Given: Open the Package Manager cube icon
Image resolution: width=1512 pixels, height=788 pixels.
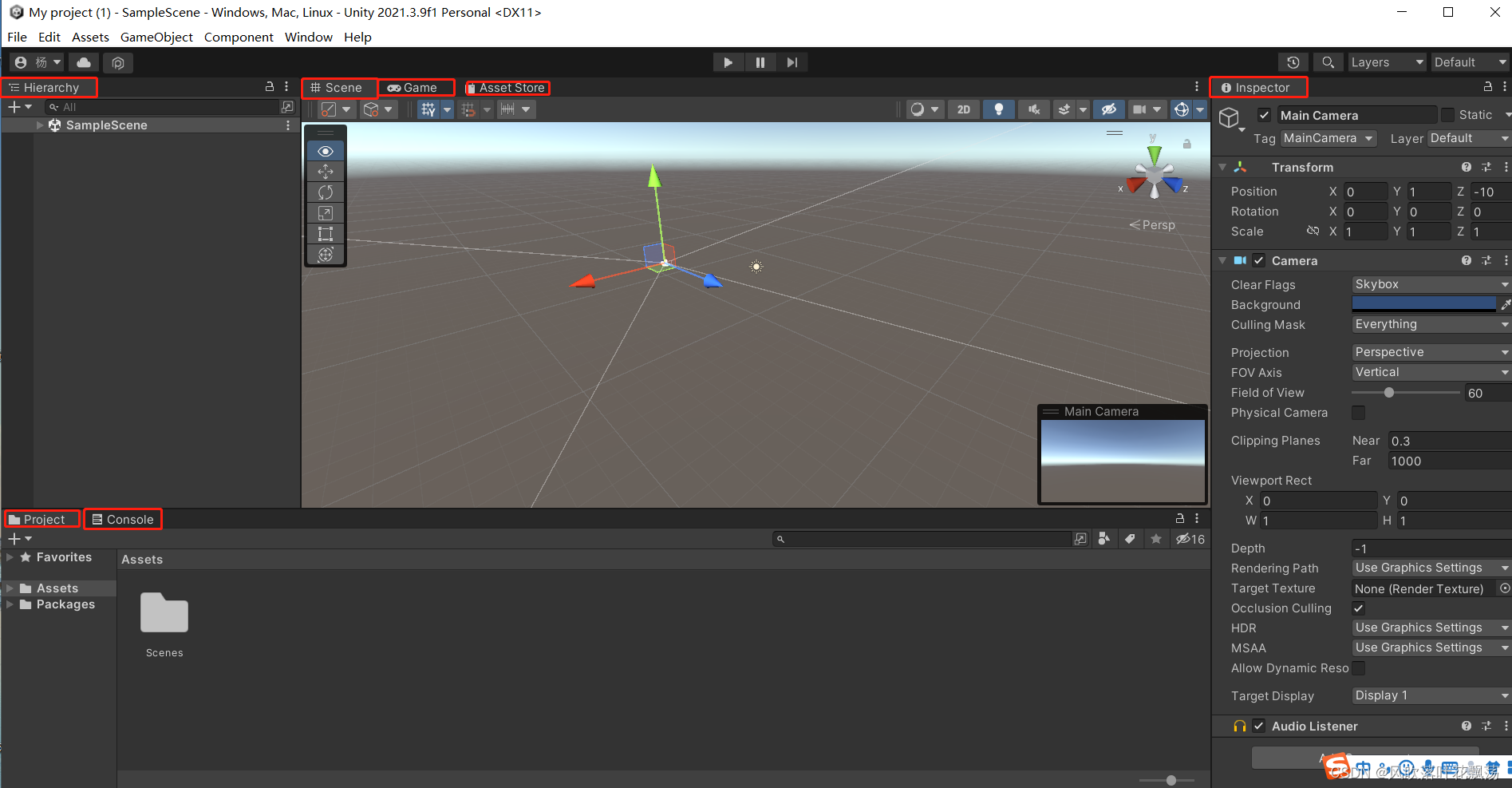Looking at the screenshot, I should pos(118,62).
